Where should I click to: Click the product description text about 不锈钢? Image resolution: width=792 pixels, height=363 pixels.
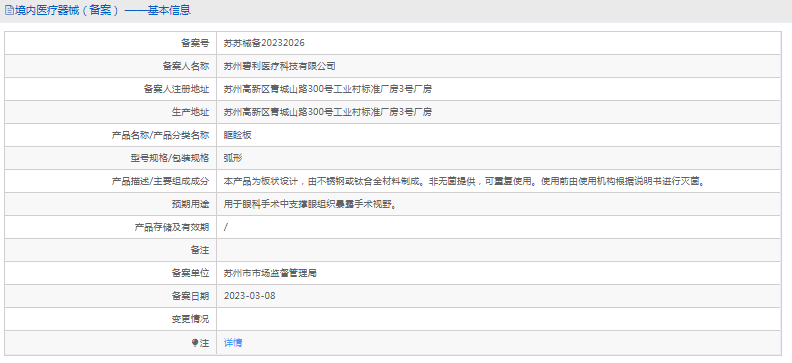[464, 181]
